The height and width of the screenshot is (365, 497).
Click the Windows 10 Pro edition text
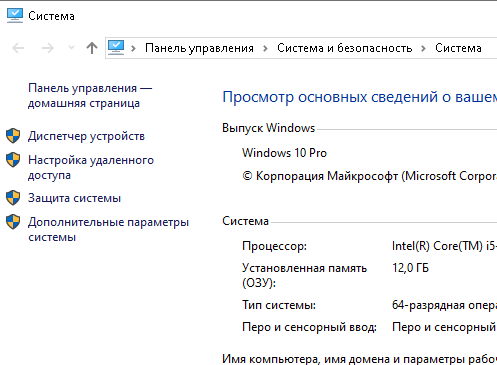284,153
